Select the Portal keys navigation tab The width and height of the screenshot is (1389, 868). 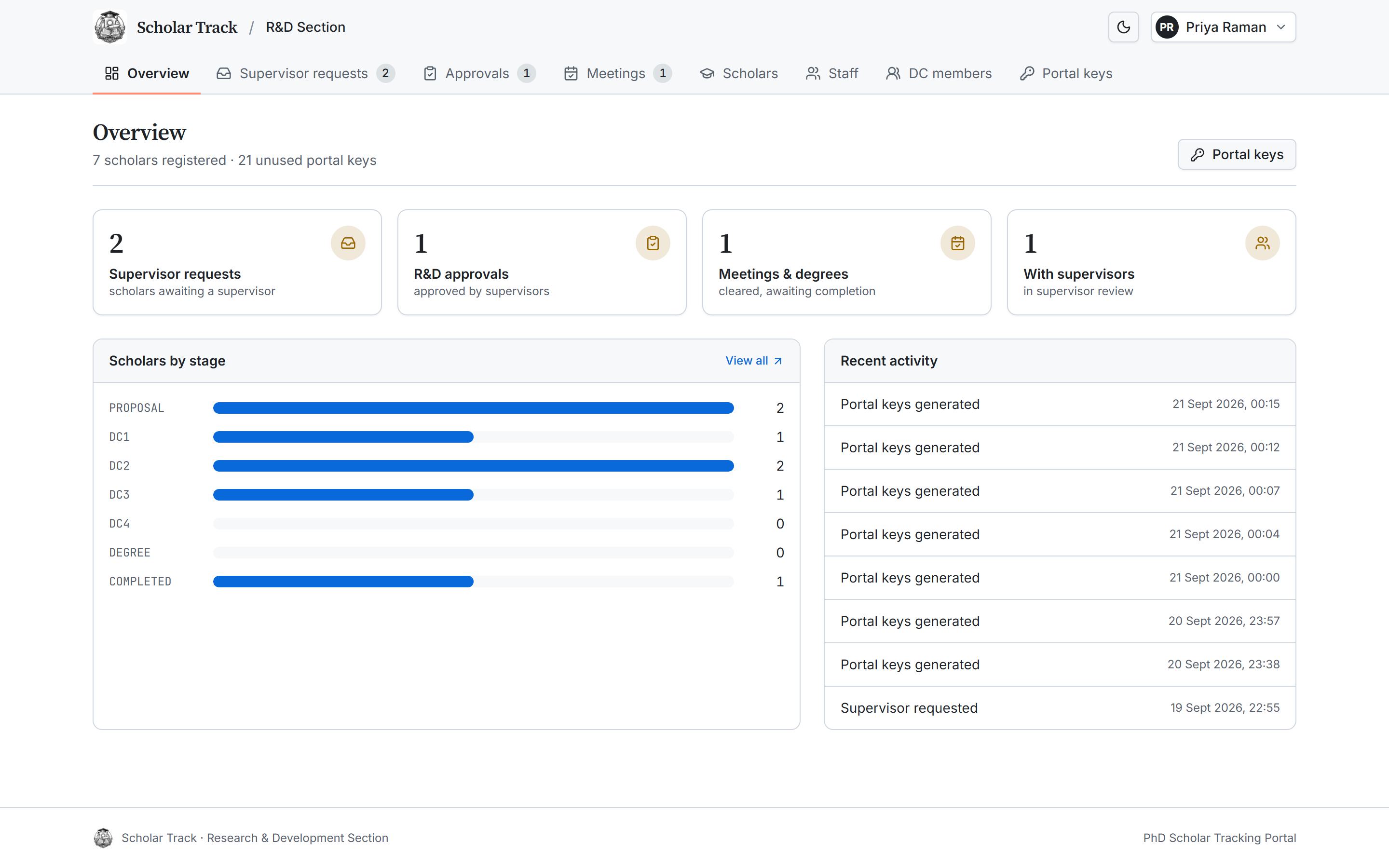click(1066, 73)
